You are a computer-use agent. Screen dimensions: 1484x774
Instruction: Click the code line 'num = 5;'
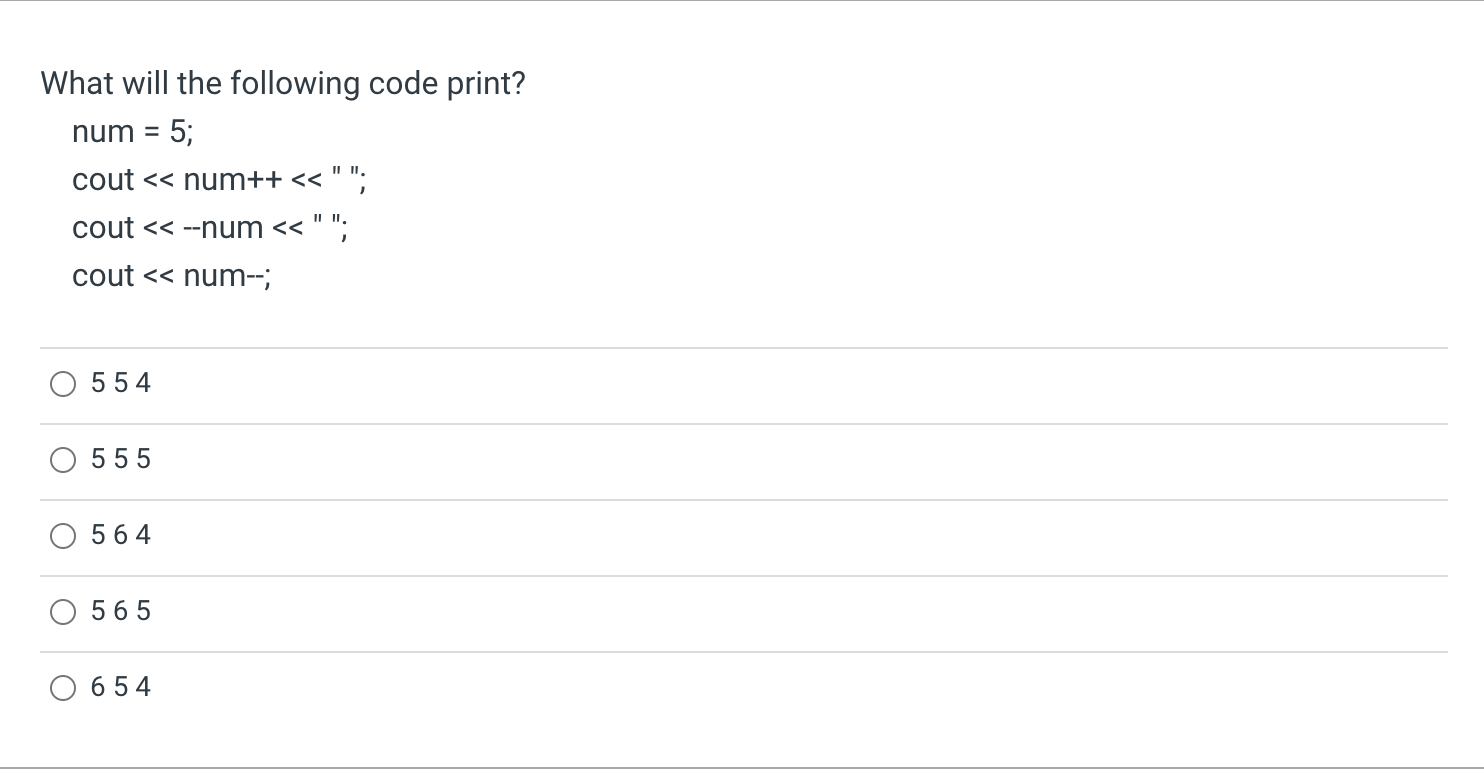133,132
